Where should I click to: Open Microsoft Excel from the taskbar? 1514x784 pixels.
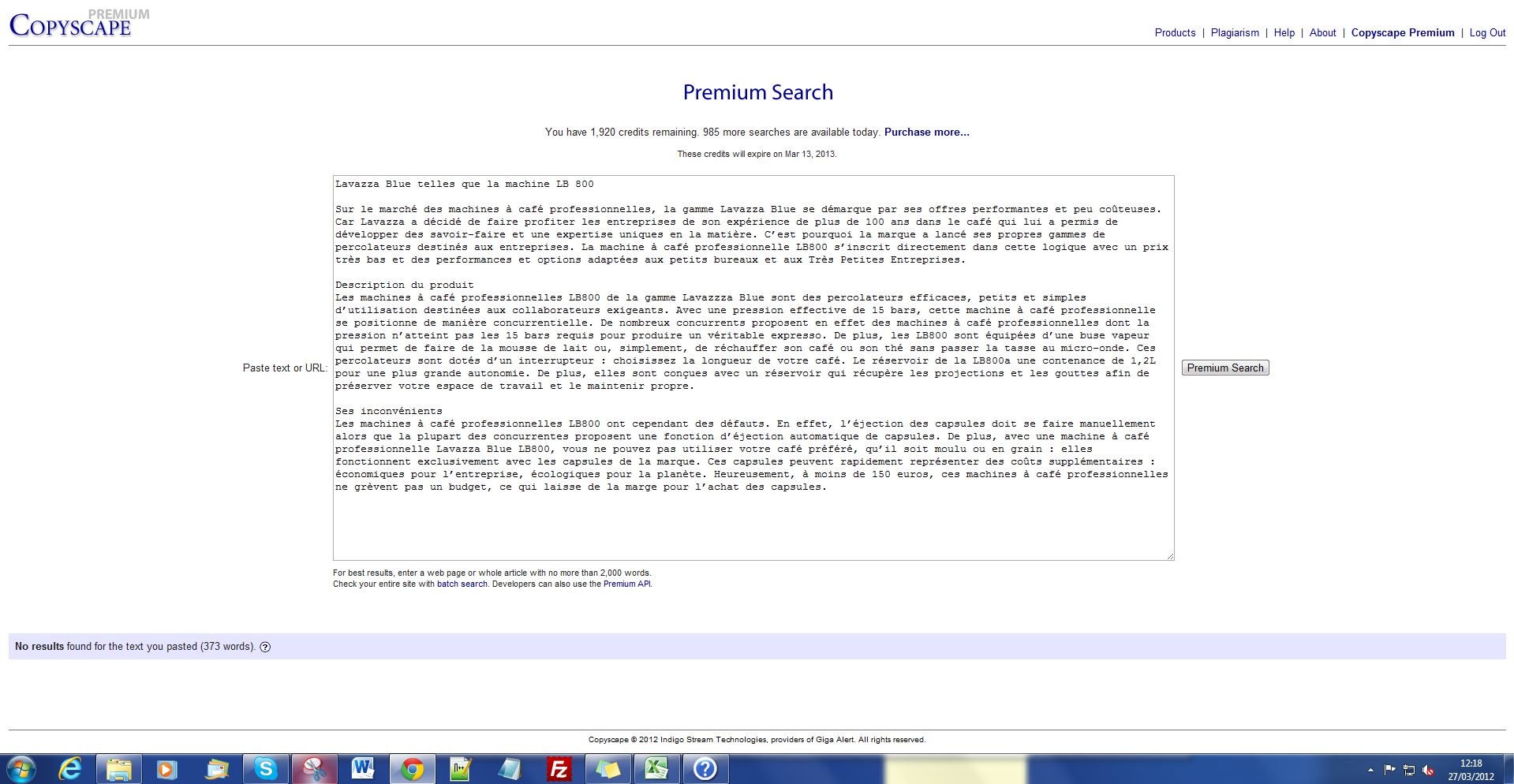(656, 768)
